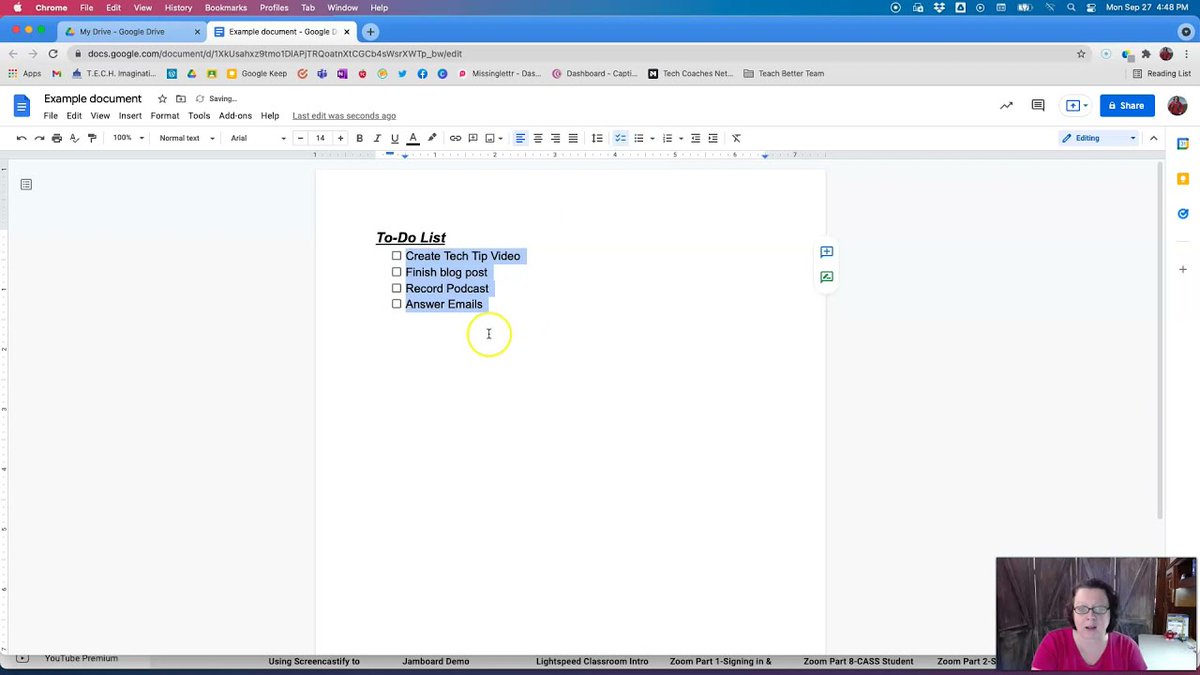Toggle the checklist button in toolbar

pos(620,138)
